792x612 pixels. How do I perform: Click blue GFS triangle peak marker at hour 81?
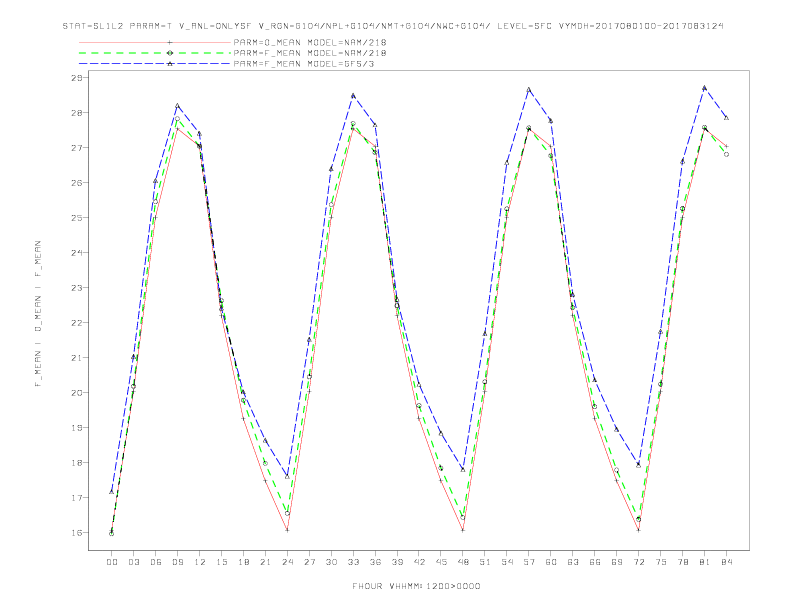[x=705, y=88]
